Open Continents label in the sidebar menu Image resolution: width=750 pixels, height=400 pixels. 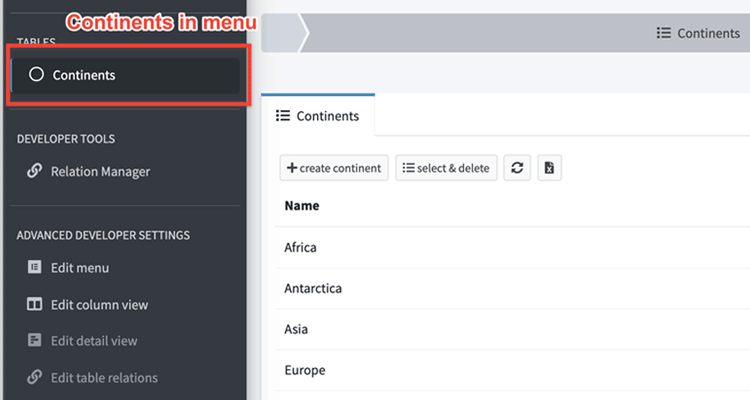[x=84, y=75]
